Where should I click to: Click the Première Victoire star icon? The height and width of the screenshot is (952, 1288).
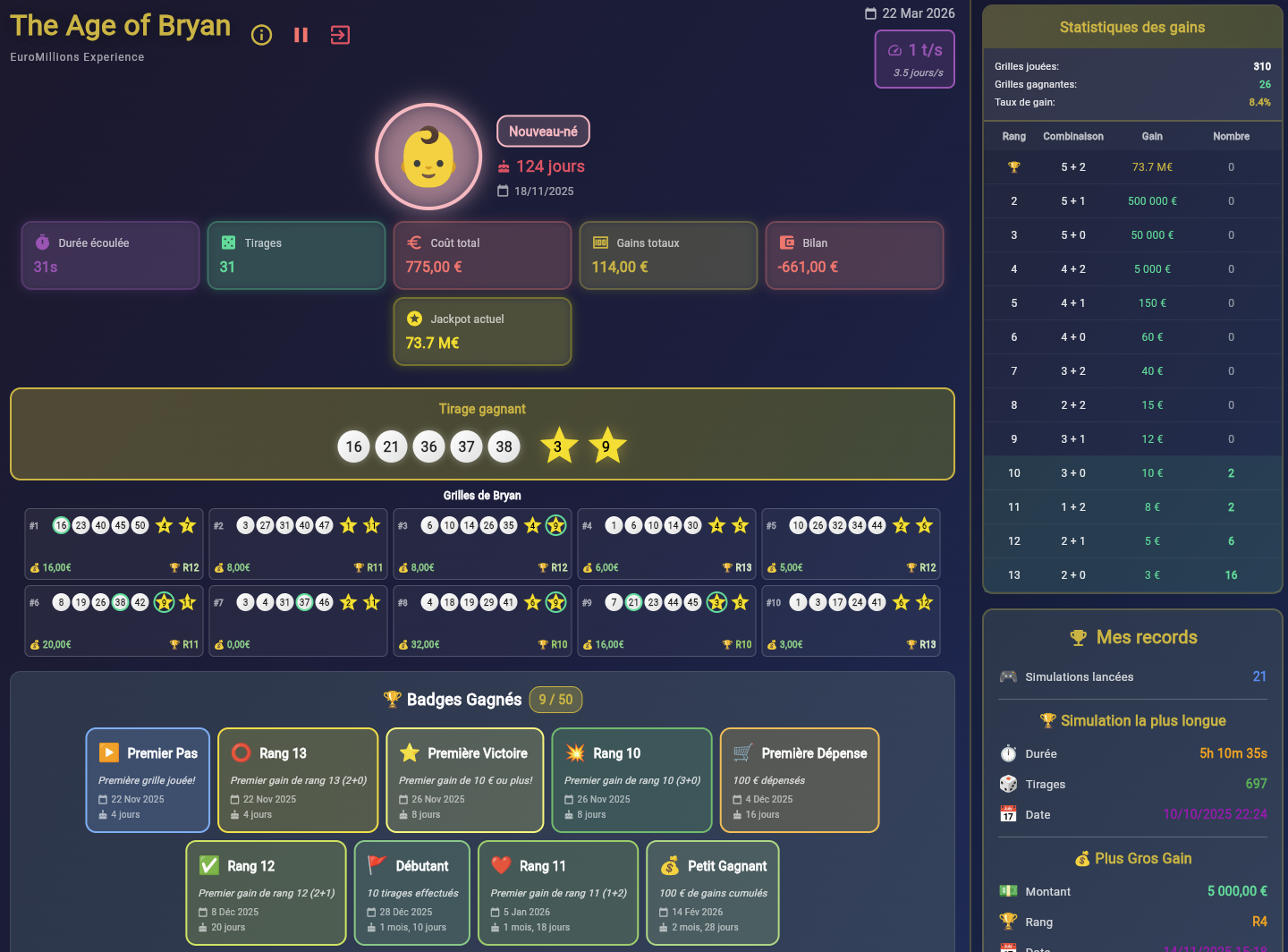(x=410, y=753)
